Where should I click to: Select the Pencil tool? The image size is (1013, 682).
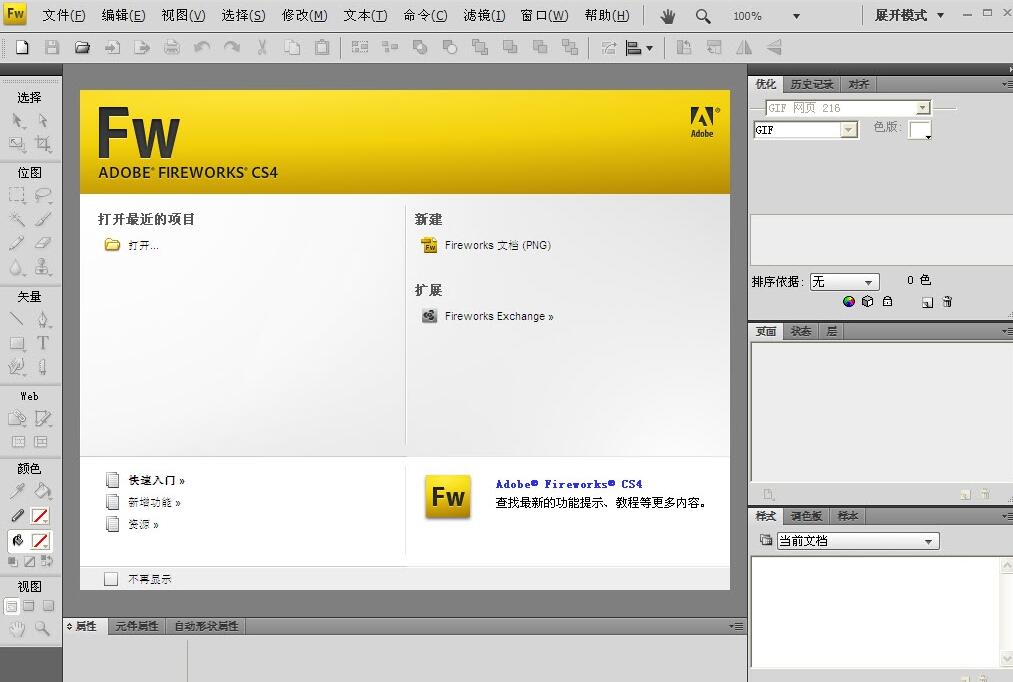pos(17,243)
